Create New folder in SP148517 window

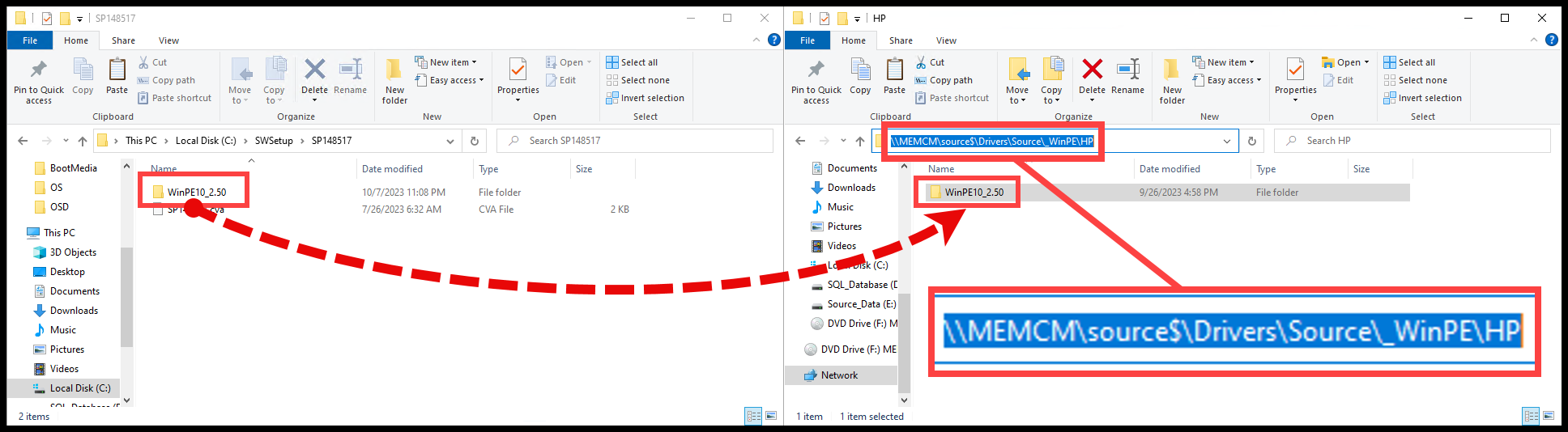(x=394, y=79)
